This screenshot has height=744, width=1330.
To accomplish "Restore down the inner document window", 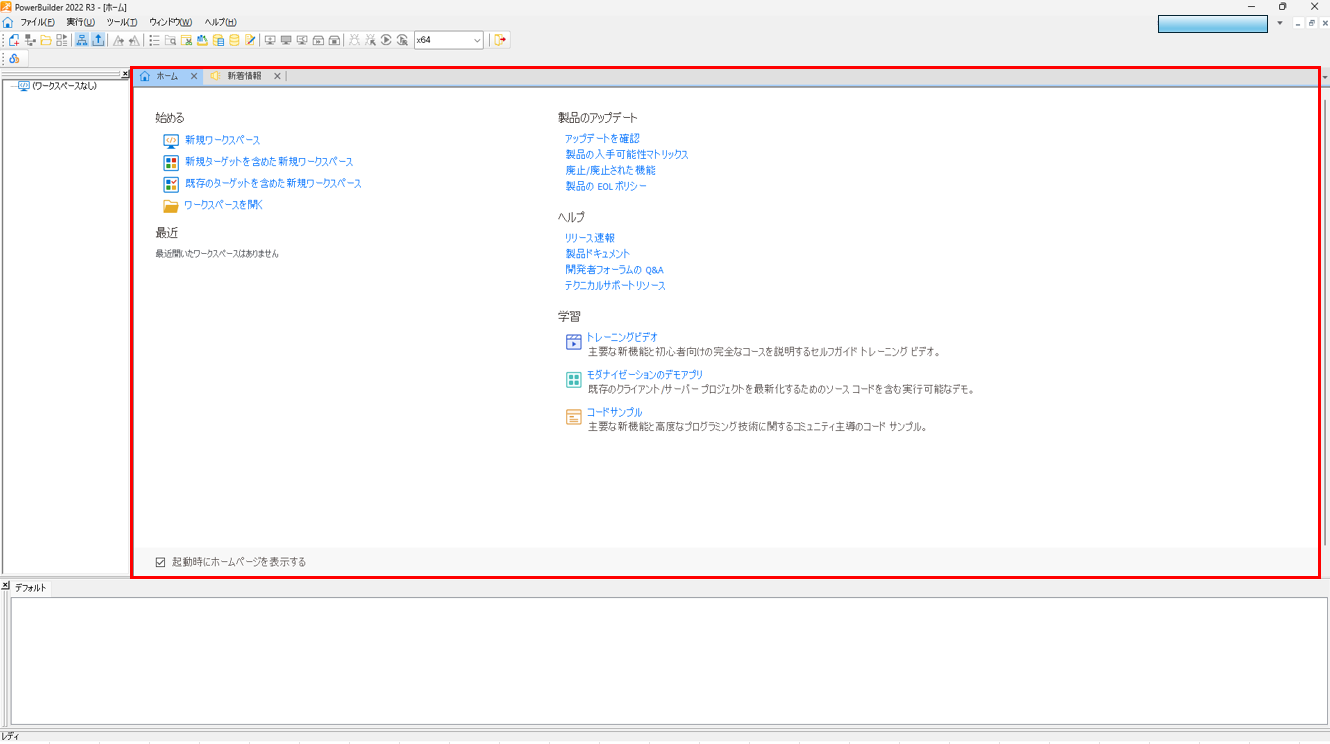I will 1311,23.
